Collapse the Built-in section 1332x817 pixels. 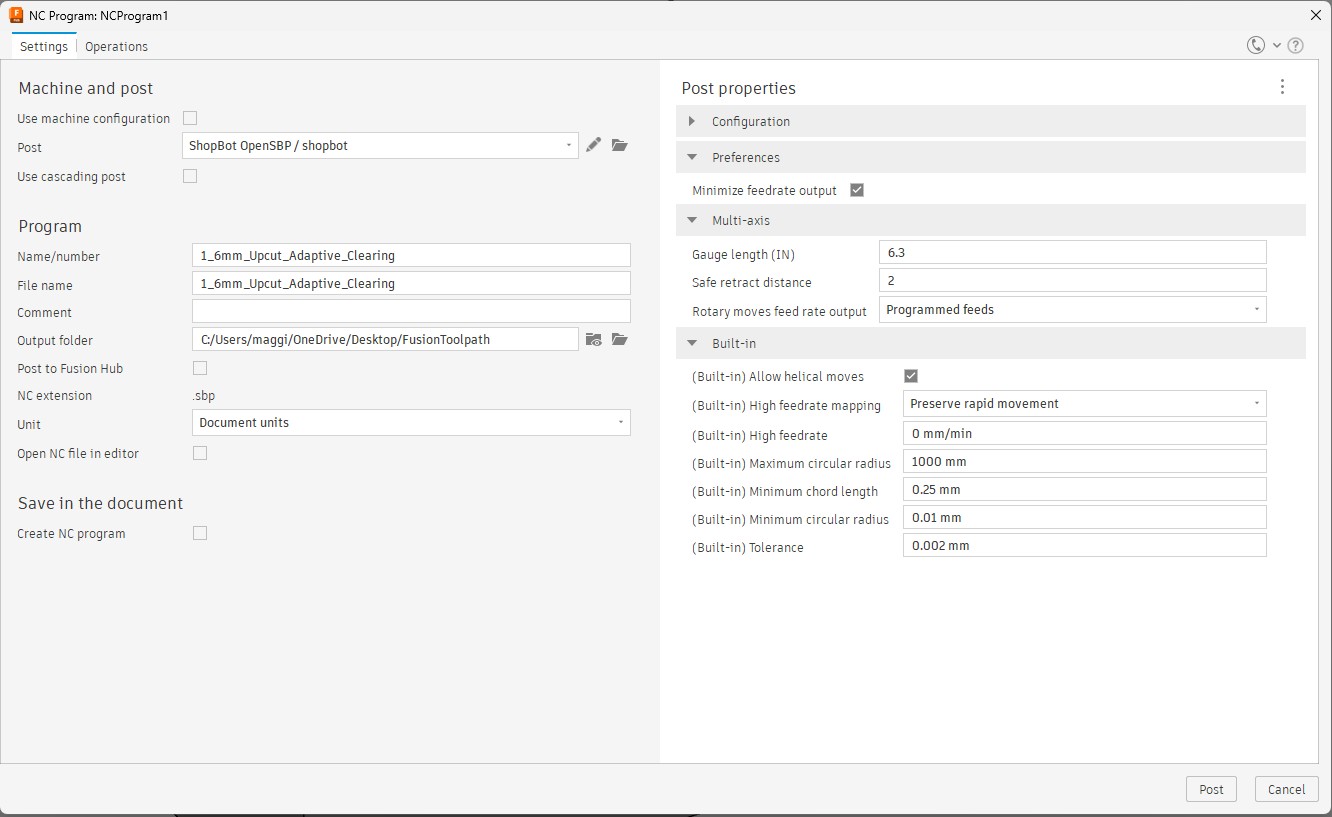point(991,343)
